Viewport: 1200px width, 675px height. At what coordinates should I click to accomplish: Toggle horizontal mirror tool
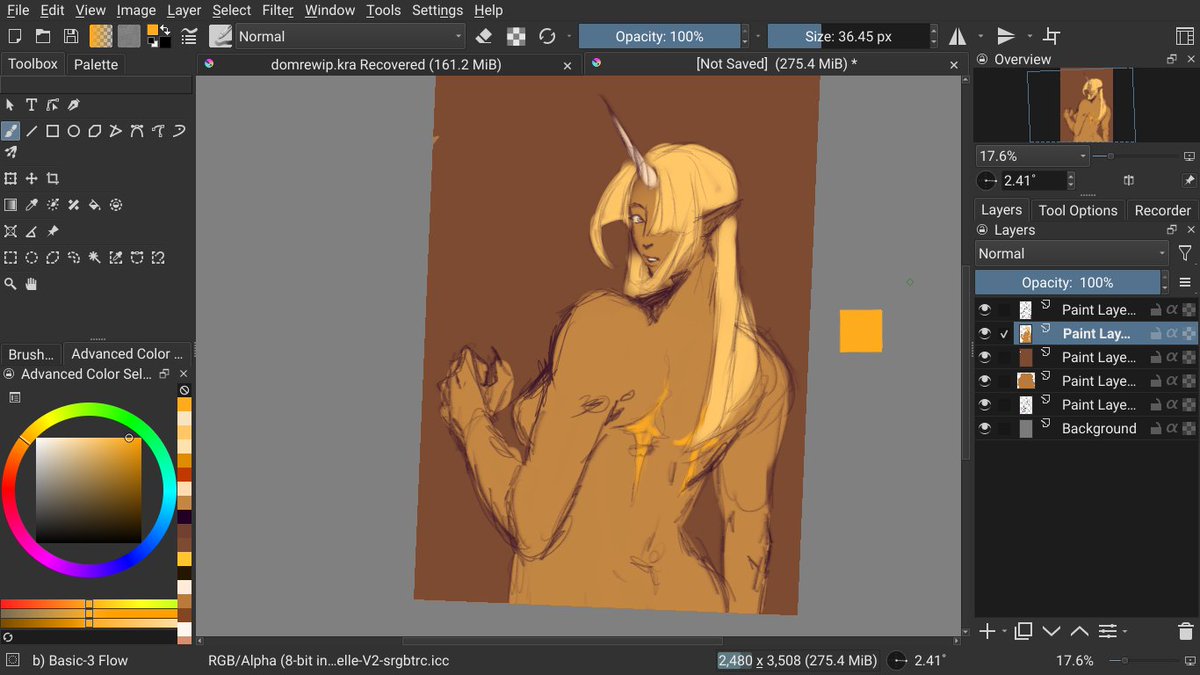click(x=958, y=36)
